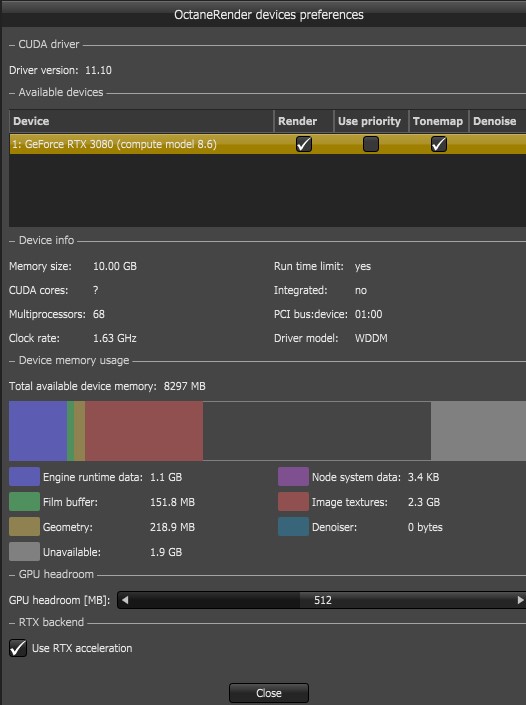Click the Render column header

tap(303, 121)
